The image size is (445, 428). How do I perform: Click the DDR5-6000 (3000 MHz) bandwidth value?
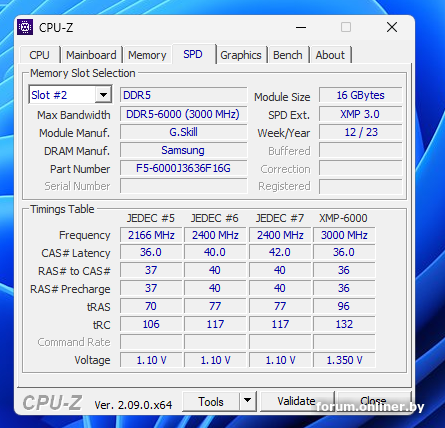184,114
